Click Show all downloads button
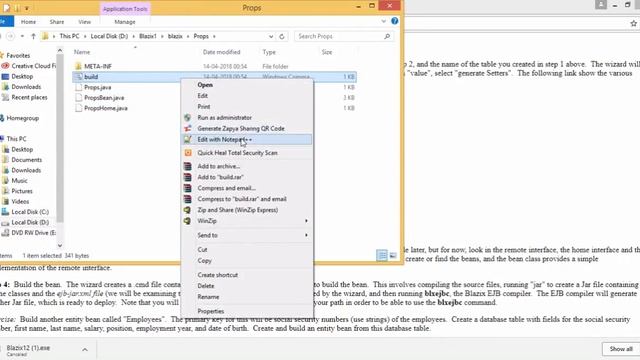The height and width of the screenshot is (360, 640). [x=621, y=349]
